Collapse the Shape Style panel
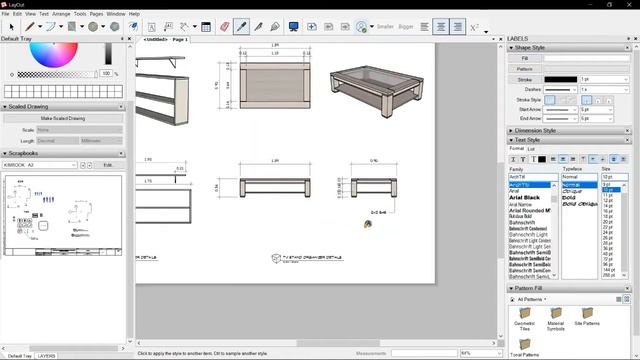 [511, 48]
